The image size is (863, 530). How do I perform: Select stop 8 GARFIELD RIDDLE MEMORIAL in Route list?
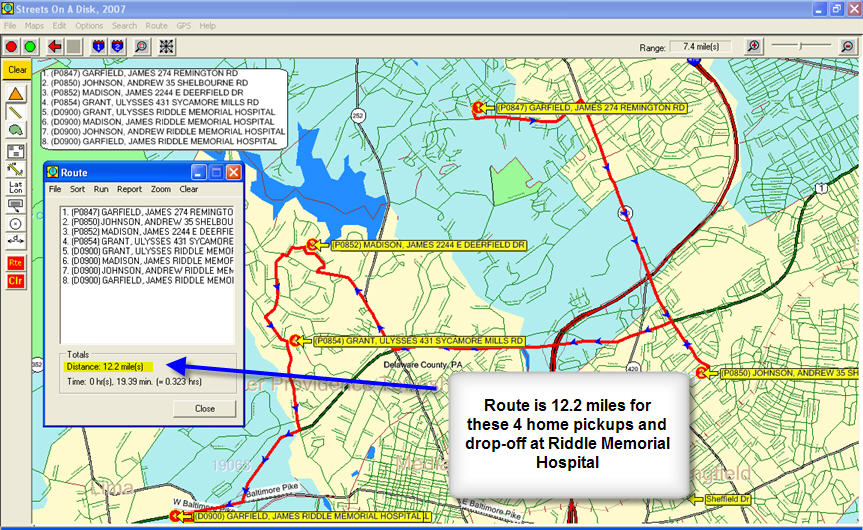[148, 281]
